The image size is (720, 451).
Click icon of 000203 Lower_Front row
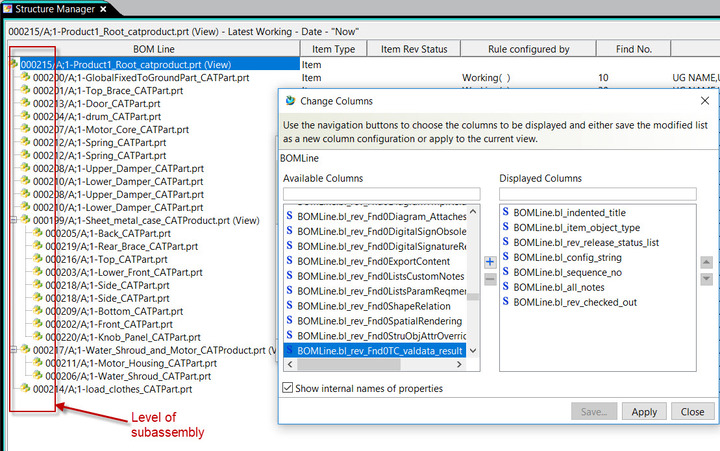click(x=38, y=271)
